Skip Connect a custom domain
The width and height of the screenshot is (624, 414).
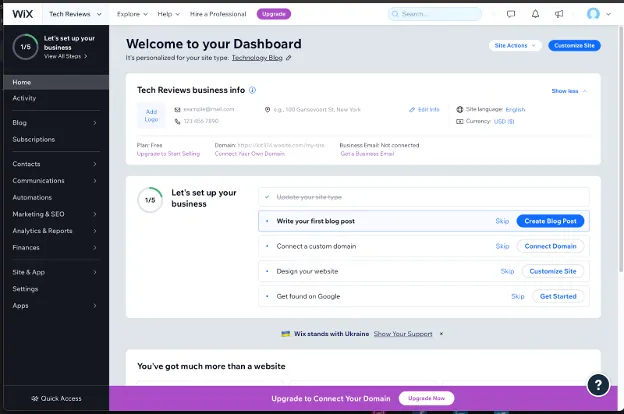tap(502, 246)
